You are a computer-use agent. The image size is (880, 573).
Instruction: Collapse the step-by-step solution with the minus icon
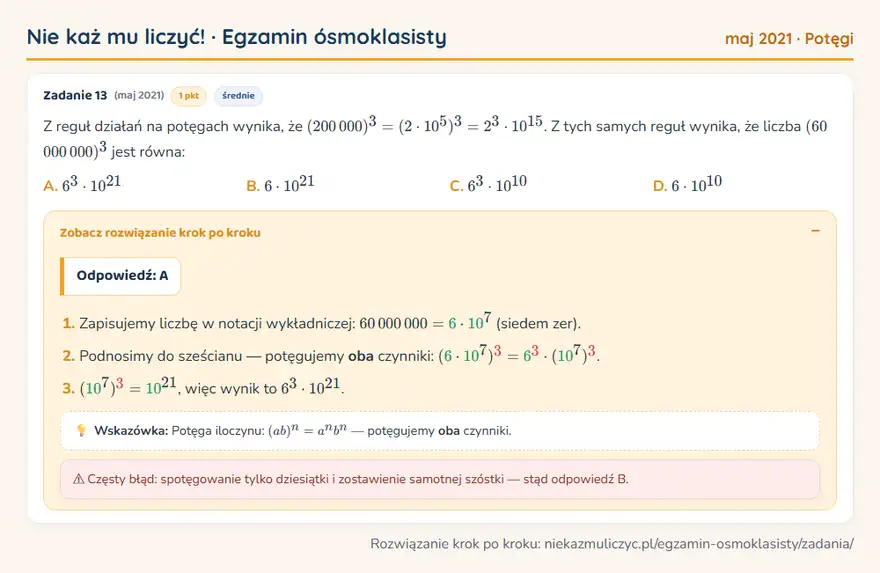click(815, 231)
